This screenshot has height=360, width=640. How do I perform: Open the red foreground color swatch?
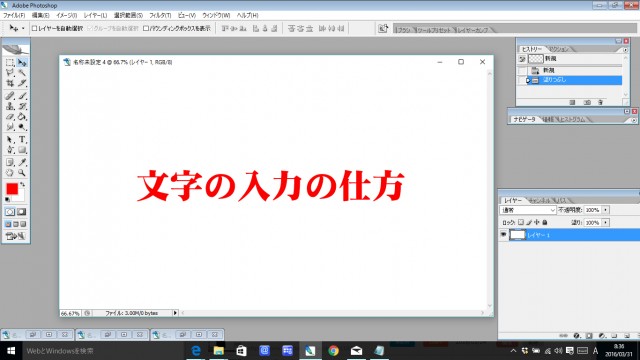[x=11, y=188]
